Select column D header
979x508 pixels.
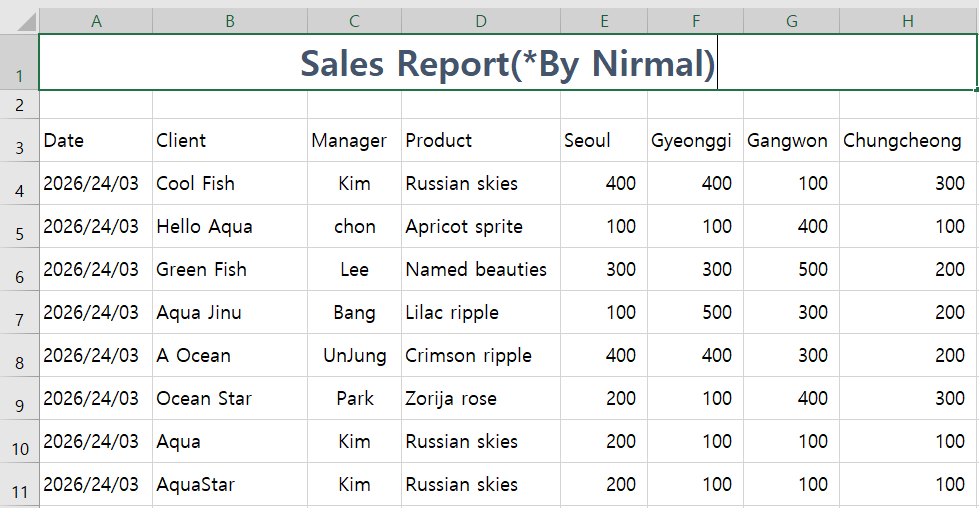(x=481, y=21)
